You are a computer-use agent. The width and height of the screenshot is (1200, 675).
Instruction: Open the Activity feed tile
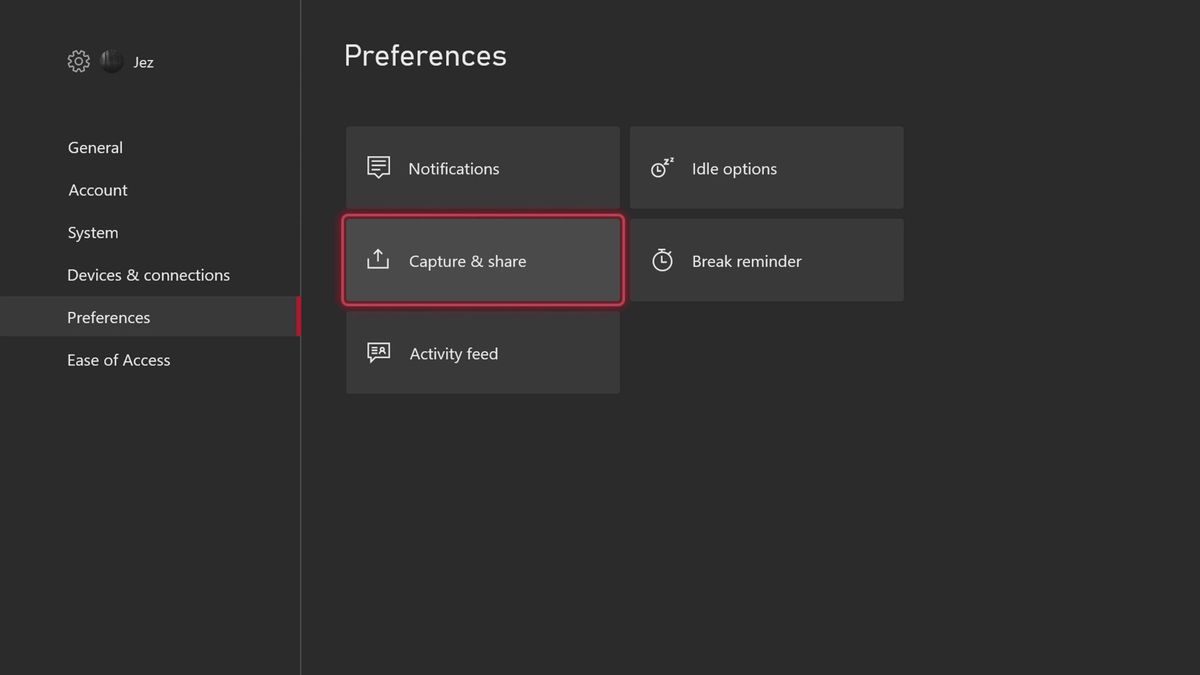click(482, 352)
